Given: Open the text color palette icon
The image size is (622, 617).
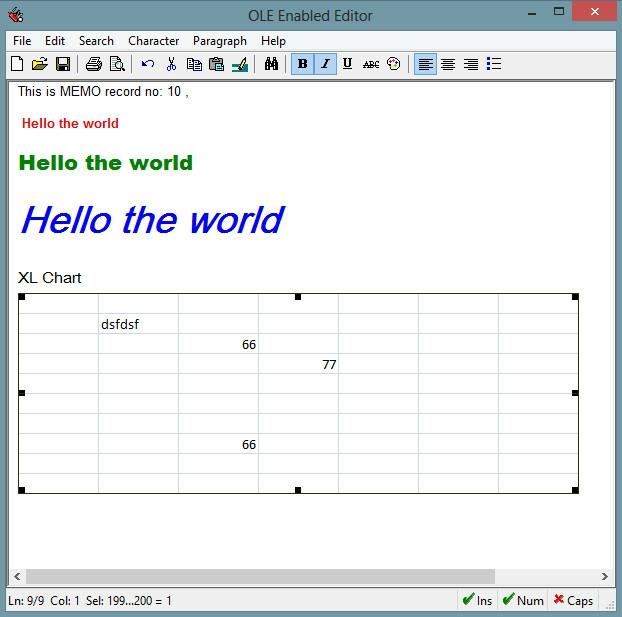Looking at the screenshot, I should point(394,64).
